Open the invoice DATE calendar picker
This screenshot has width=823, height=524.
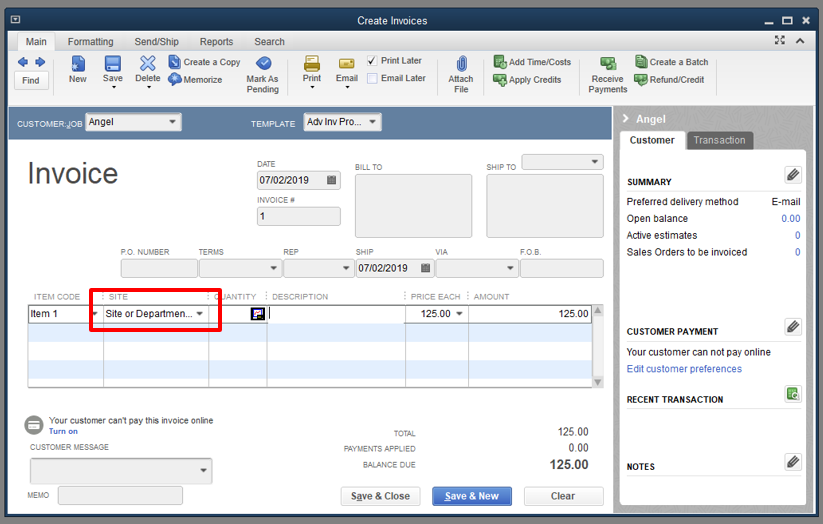[331, 180]
